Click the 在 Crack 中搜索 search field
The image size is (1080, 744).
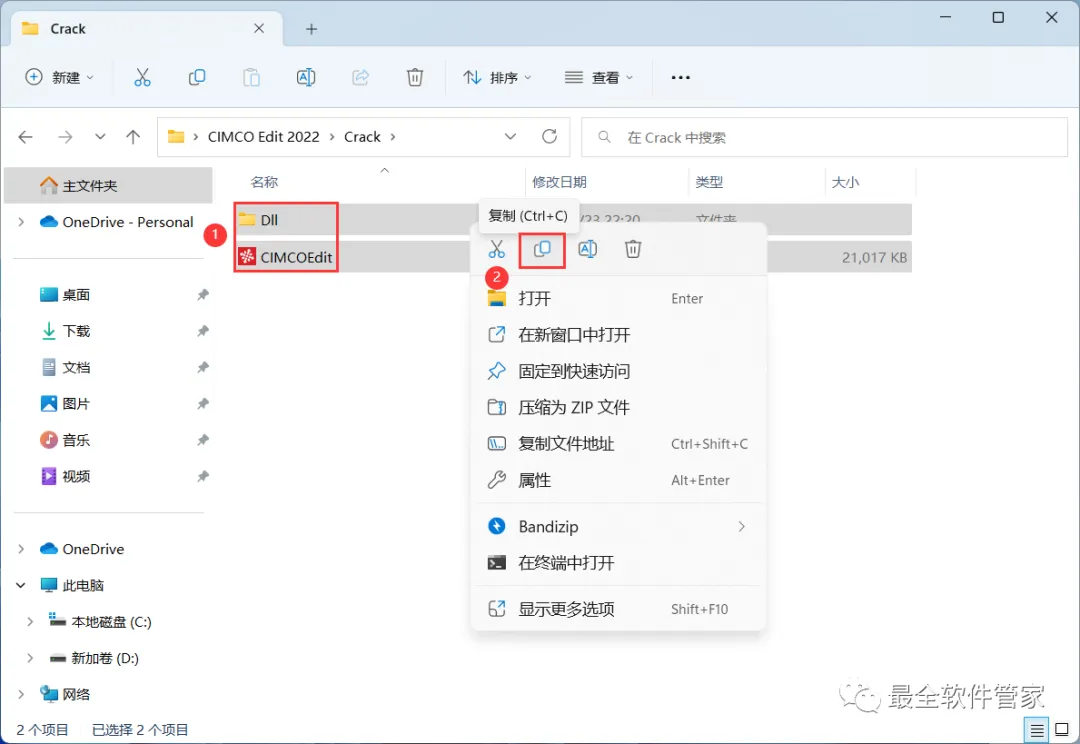pos(824,137)
